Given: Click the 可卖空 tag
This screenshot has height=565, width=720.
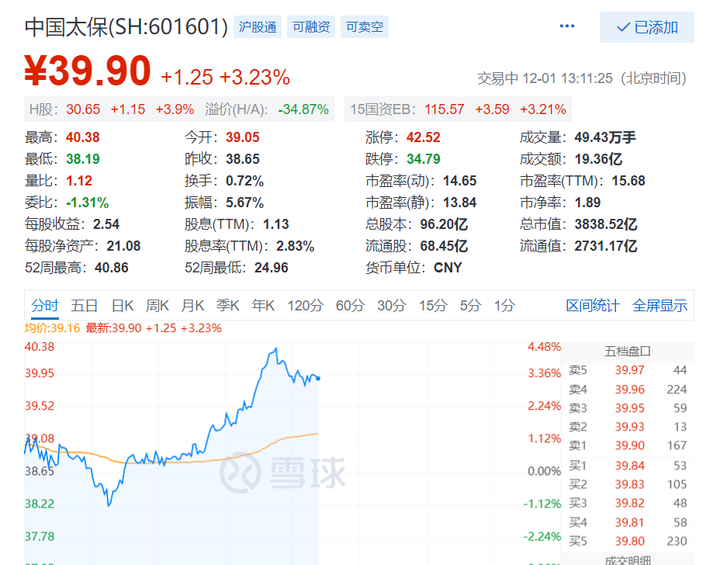Looking at the screenshot, I should pyautogui.click(x=364, y=27).
